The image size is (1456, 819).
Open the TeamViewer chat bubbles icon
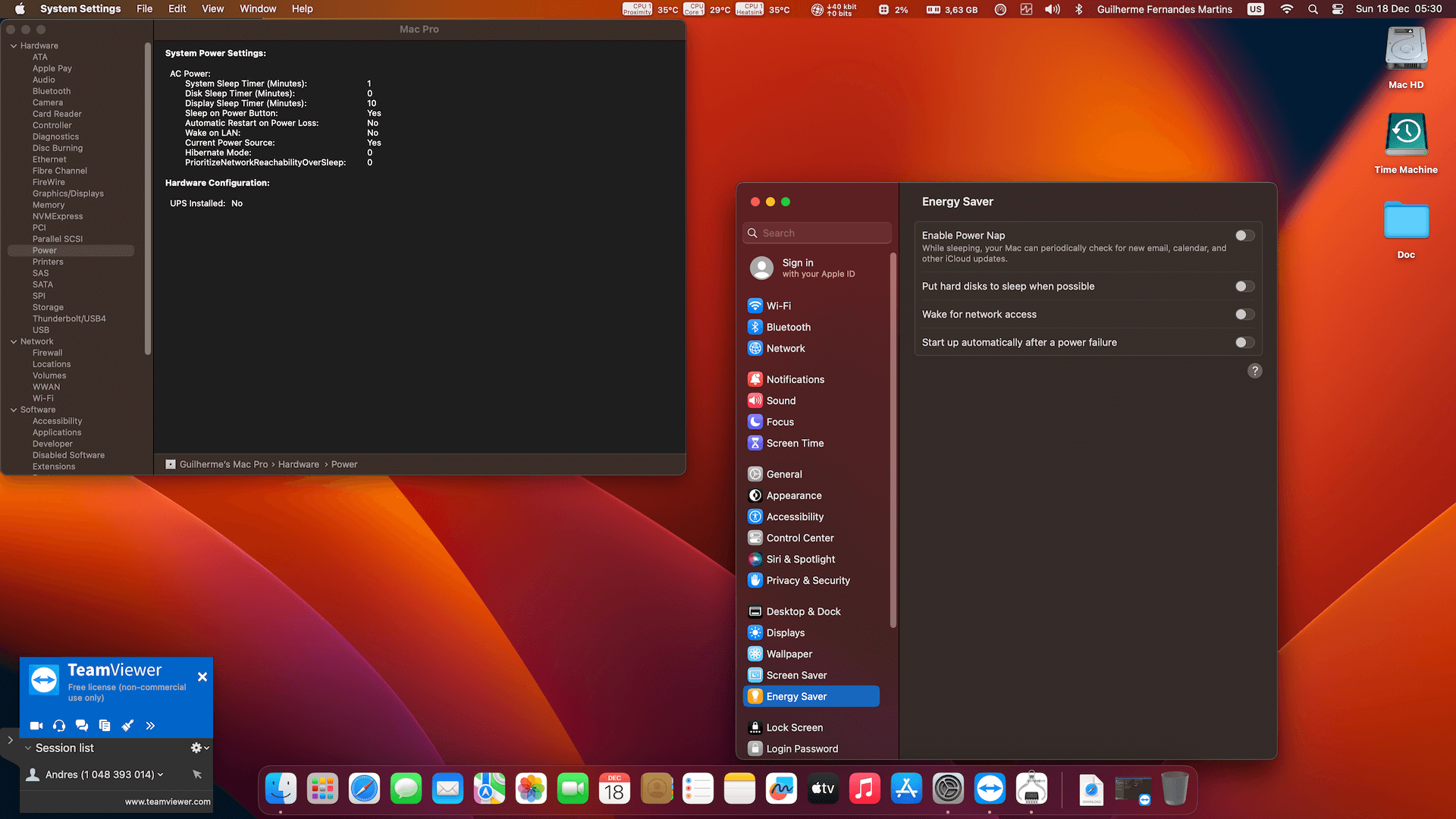pos(82,726)
